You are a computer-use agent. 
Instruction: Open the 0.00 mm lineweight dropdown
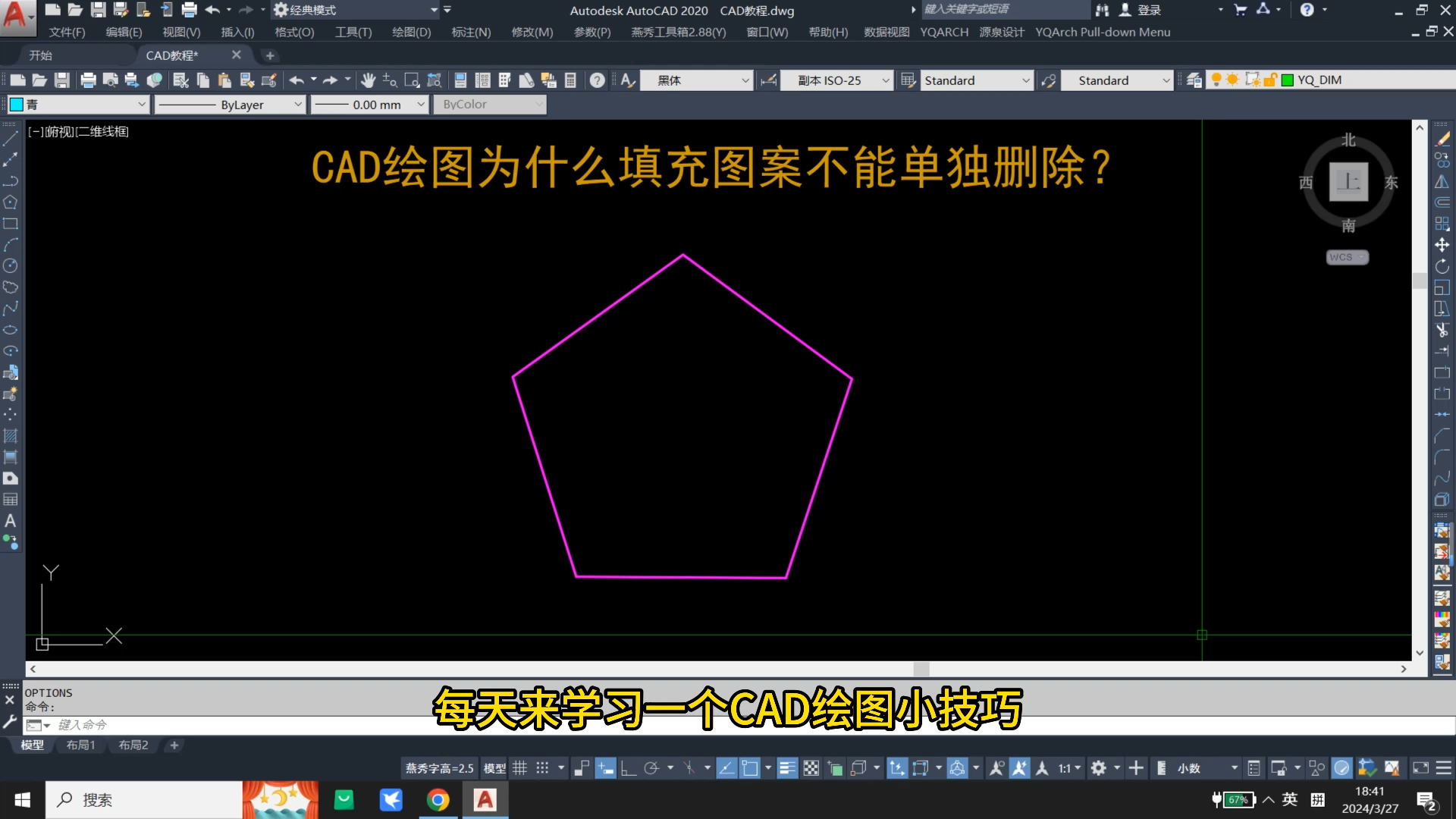coord(421,105)
